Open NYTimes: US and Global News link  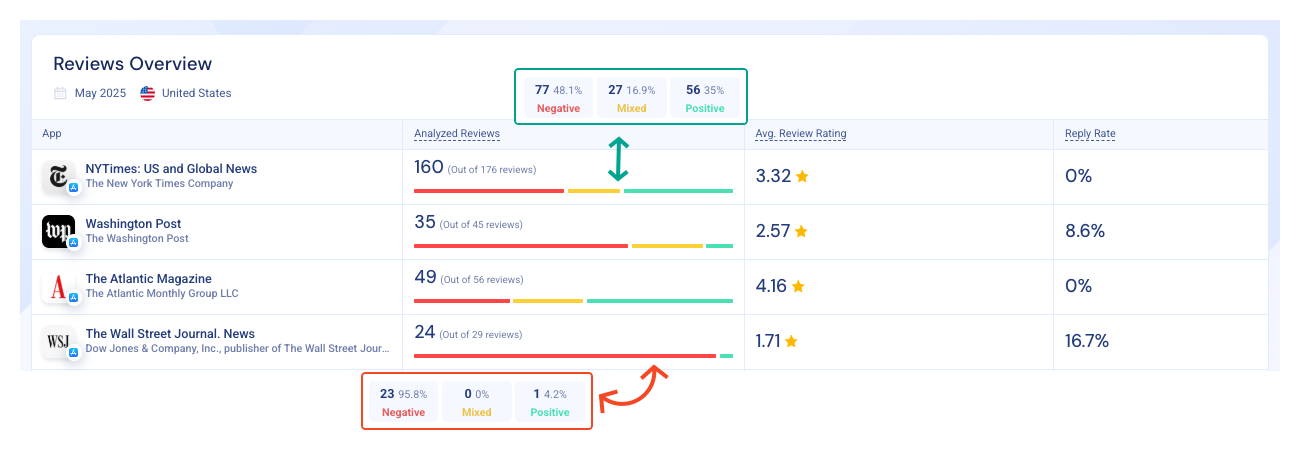[171, 169]
